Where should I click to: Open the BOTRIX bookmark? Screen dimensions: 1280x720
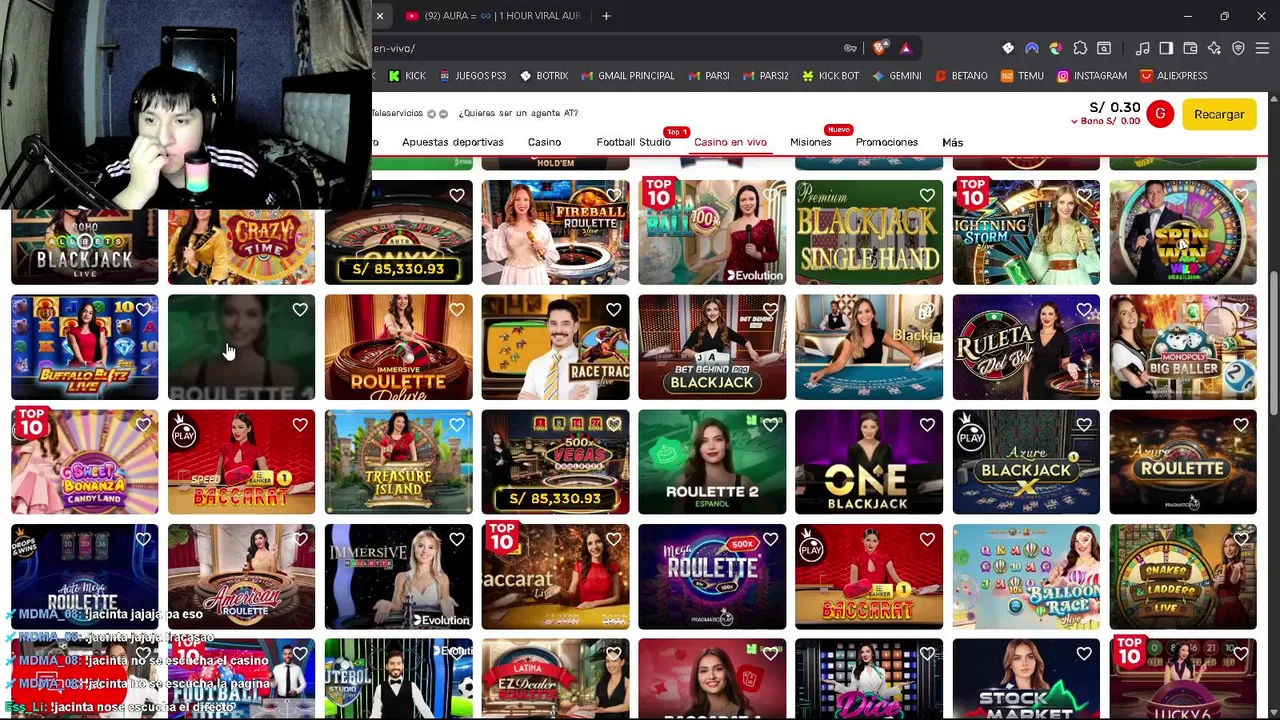(543, 76)
